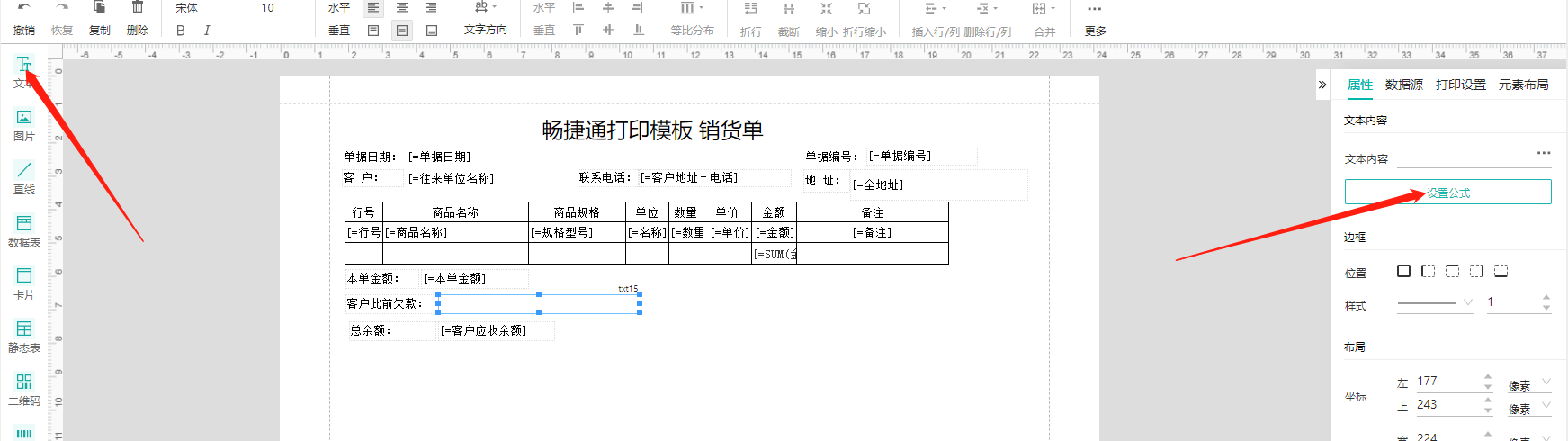Select the 直线 (line) drawing tool
1568x441 pixels.
(24, 177)
